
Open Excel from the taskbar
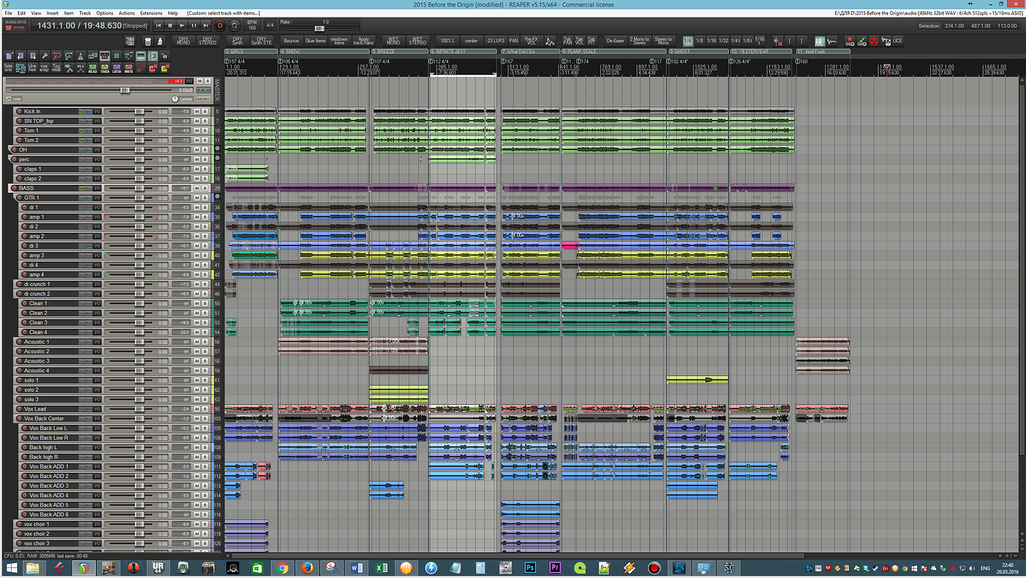pos(381,568)
